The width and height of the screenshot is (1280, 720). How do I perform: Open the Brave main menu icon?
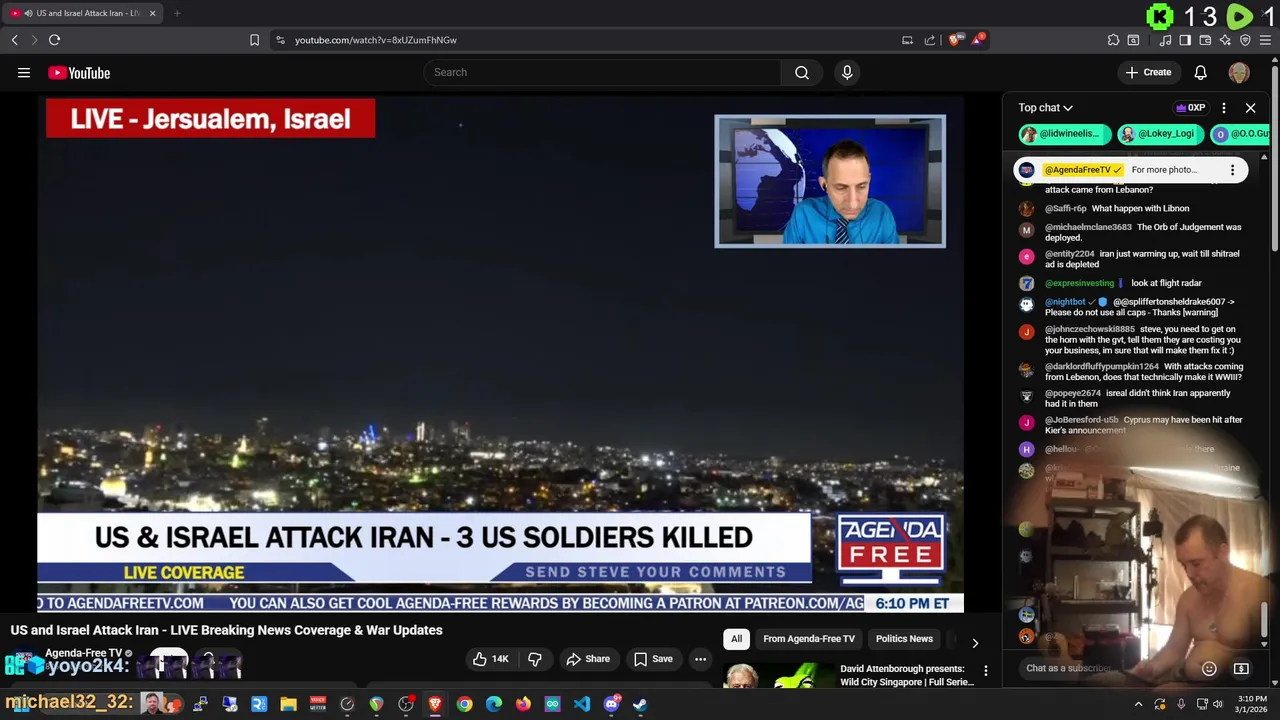coord(1266,40)
